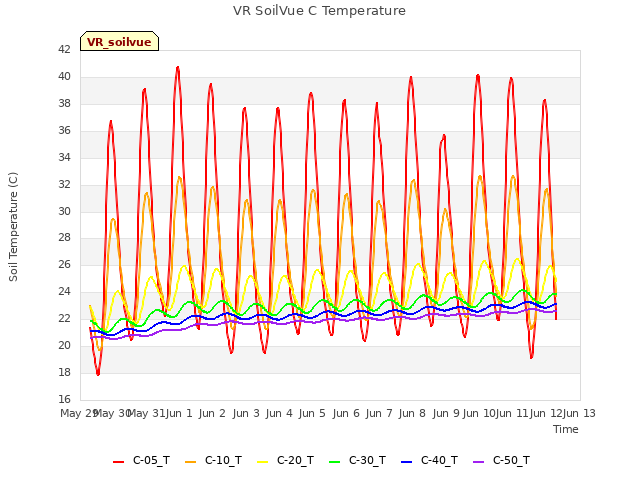Click the chart title VR SoilVue C Temperature
Viewport: 640px width, 480px height.
pos(319,11)
